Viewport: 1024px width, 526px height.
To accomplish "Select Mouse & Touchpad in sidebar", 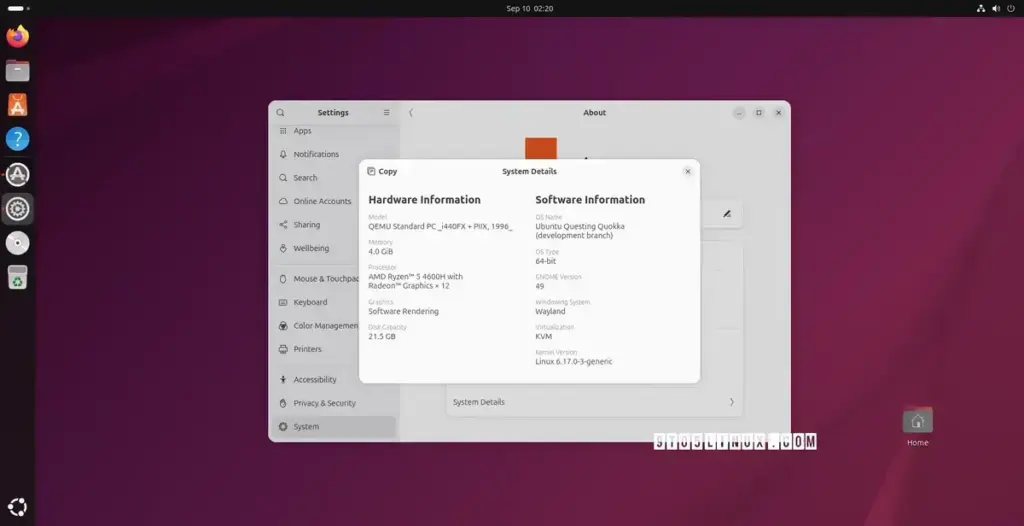I will tap(333, 278).
